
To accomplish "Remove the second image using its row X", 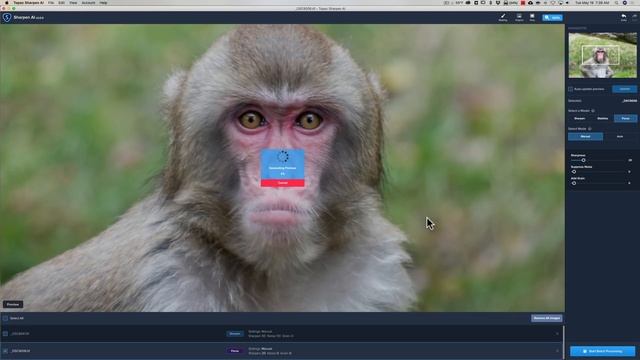I will coord(557,351).
